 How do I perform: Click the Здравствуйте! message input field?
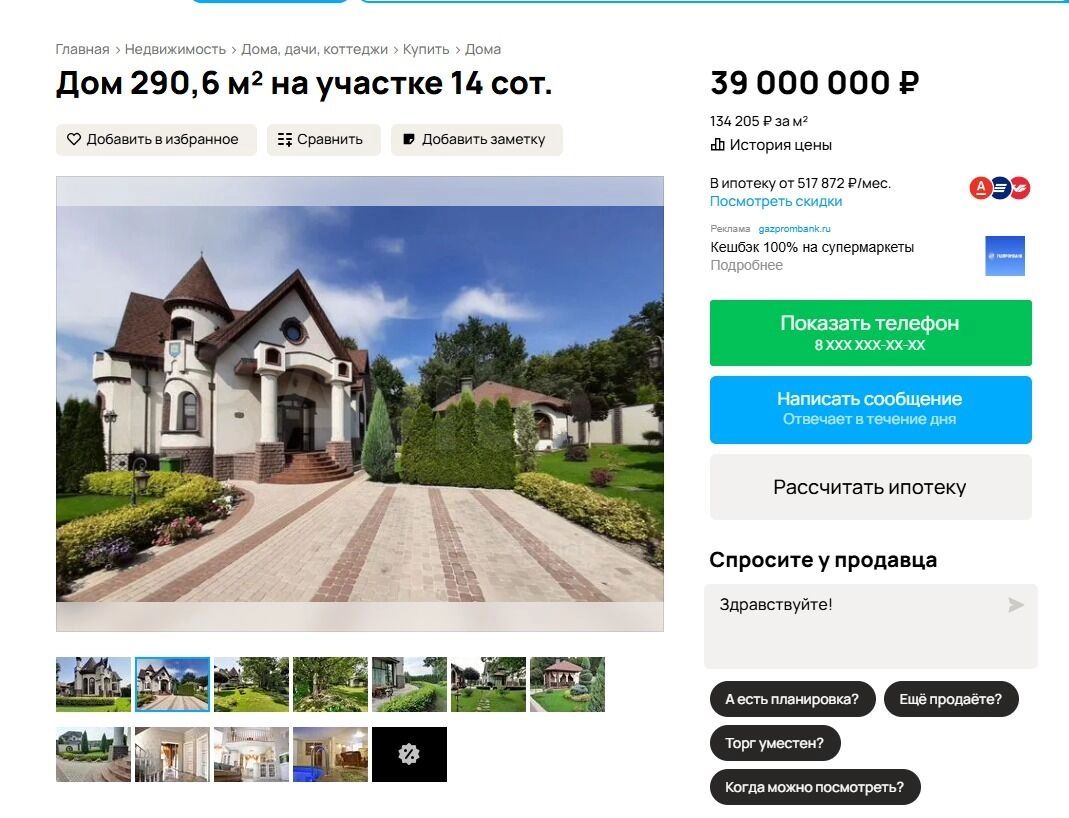point(871,626)
